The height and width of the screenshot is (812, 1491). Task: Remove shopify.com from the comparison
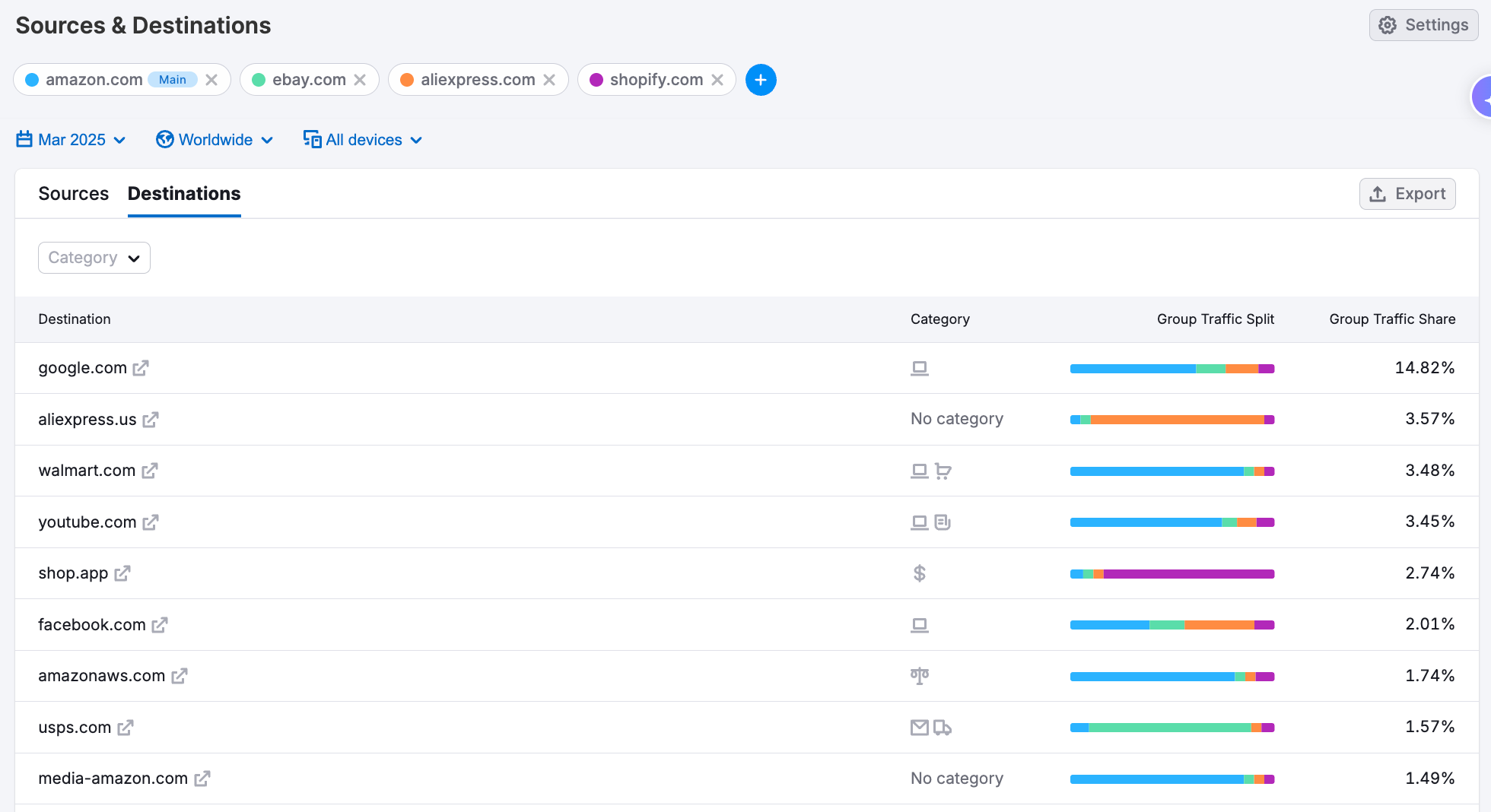tap(717, 79)
